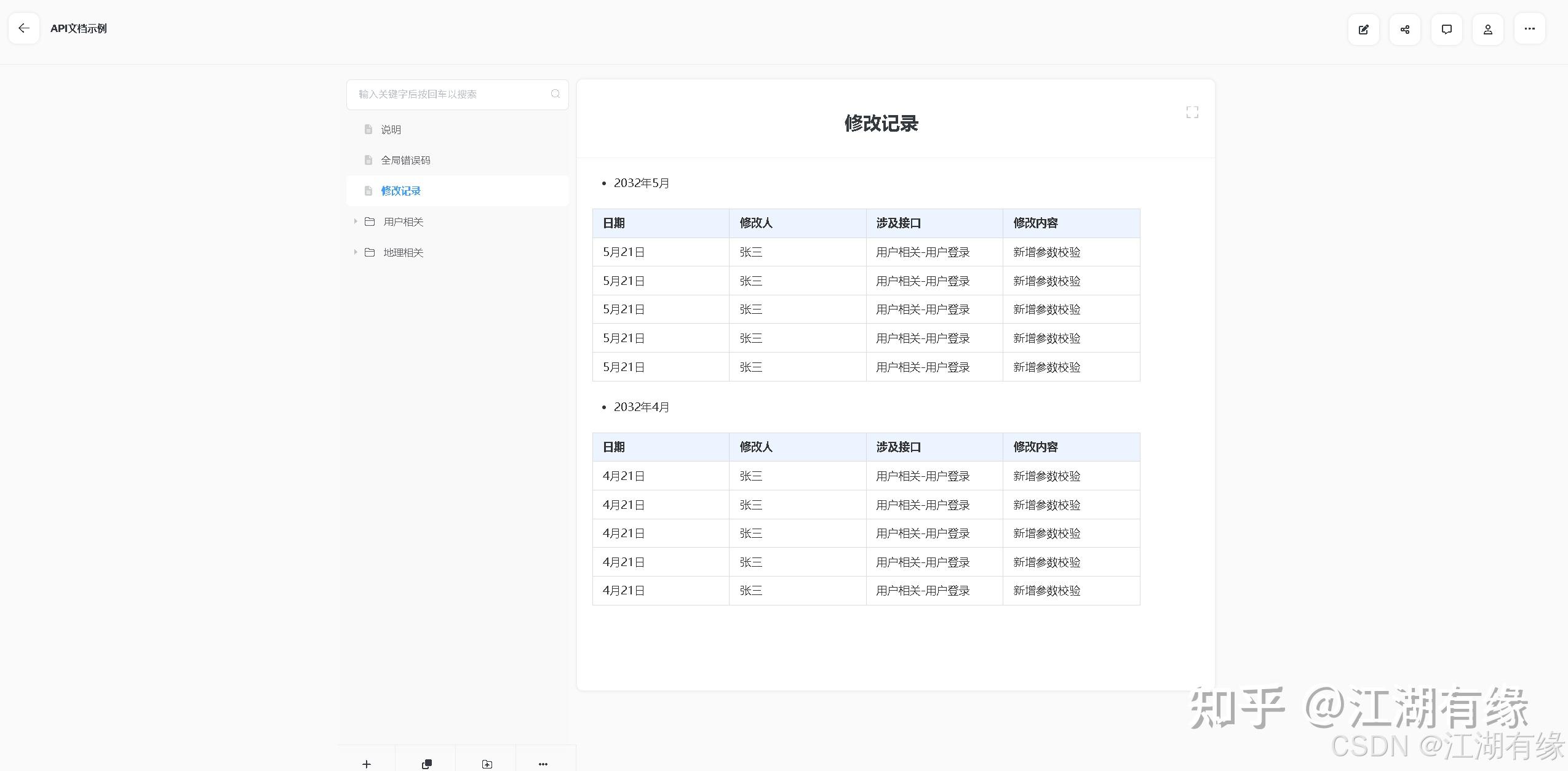
Task: Click the duplicate pages icon at the bottom
Action: coord(426,764)
